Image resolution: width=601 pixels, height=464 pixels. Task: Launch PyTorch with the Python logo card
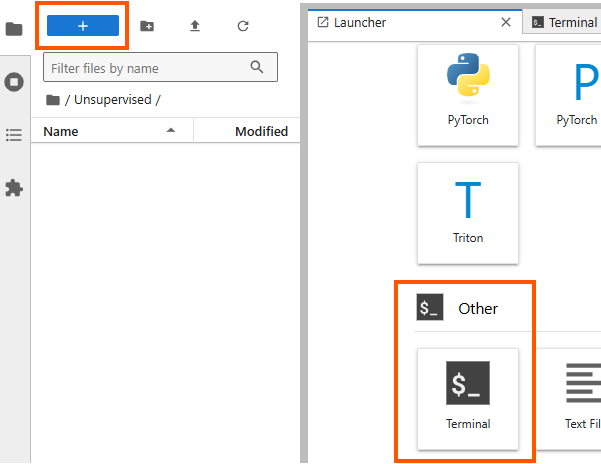coord(468,95)
